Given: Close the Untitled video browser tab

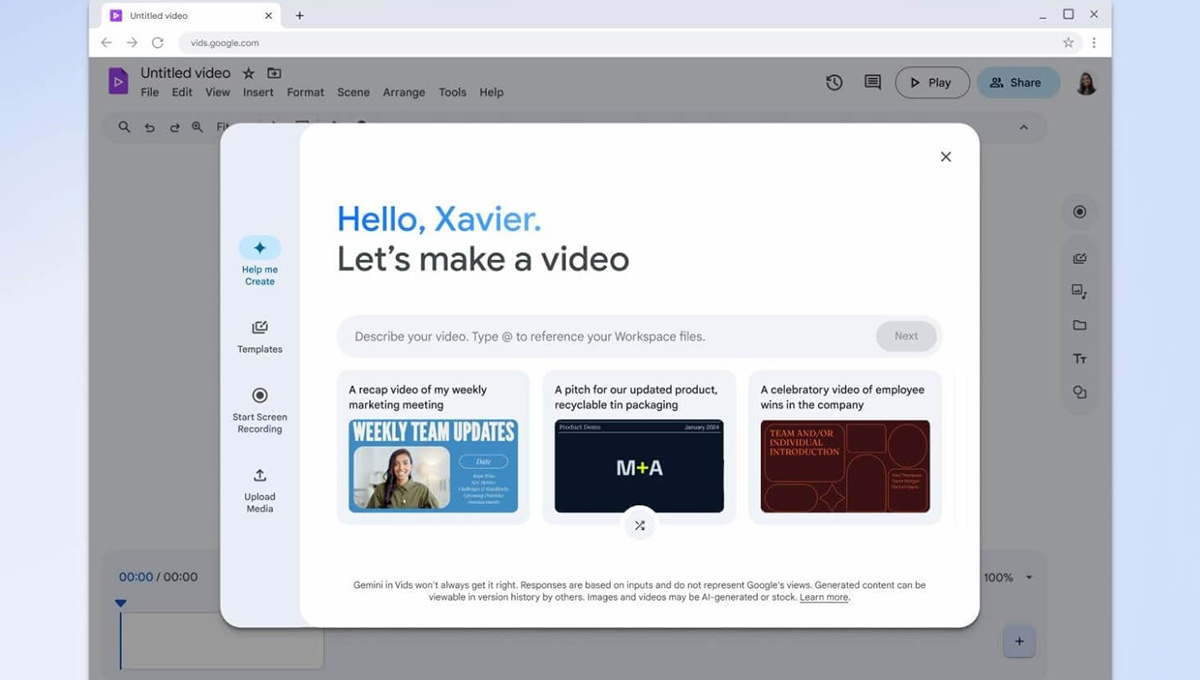Looking at the screenshot, I should point(269,15).
